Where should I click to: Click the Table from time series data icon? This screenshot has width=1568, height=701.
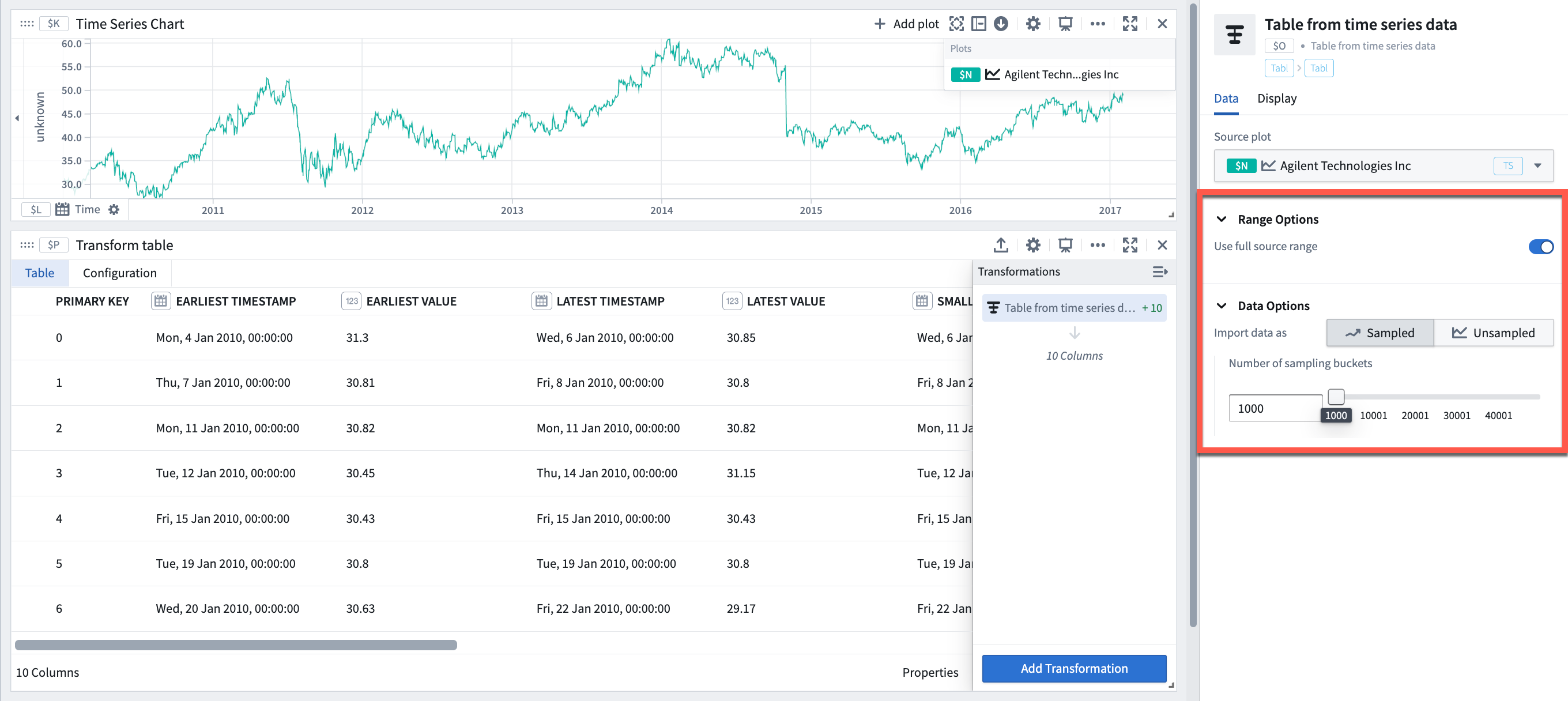pos(1234,35)
